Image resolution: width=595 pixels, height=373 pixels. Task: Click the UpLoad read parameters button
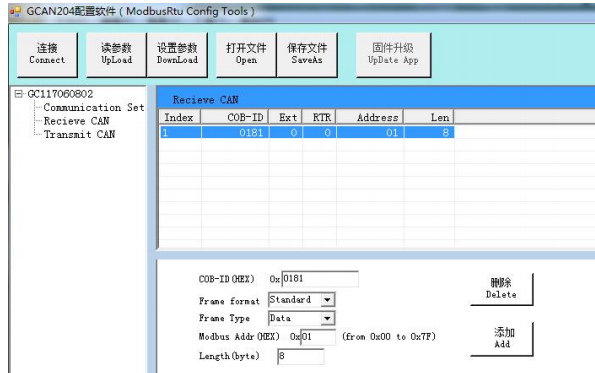pyautogui.click(x=116, y=55)
